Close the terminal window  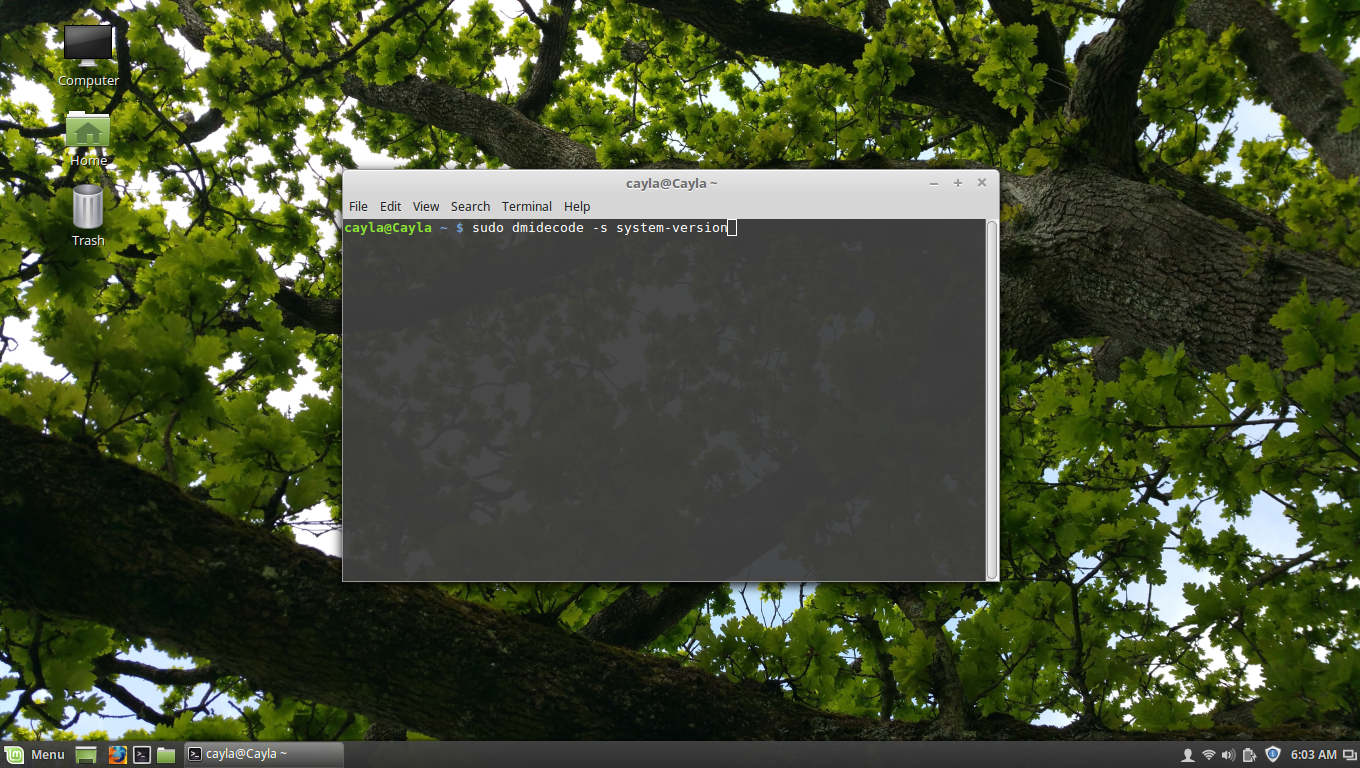click(x=982, y=183)
